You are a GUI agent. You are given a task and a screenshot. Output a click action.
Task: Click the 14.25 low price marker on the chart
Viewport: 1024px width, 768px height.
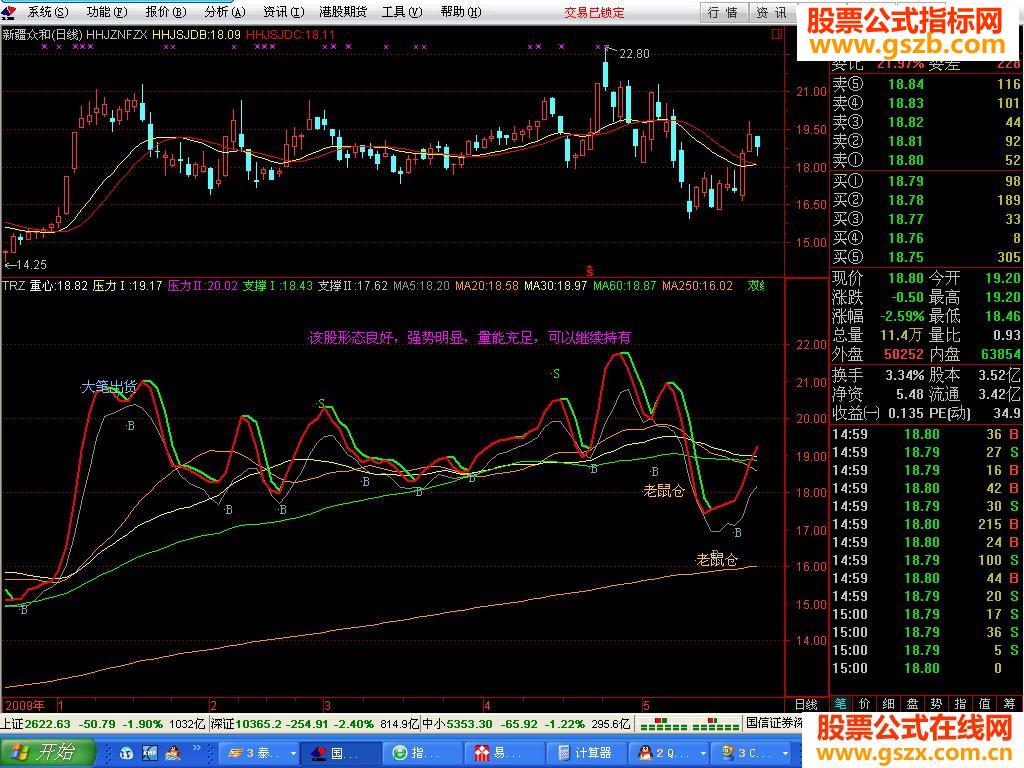point(31,264)
